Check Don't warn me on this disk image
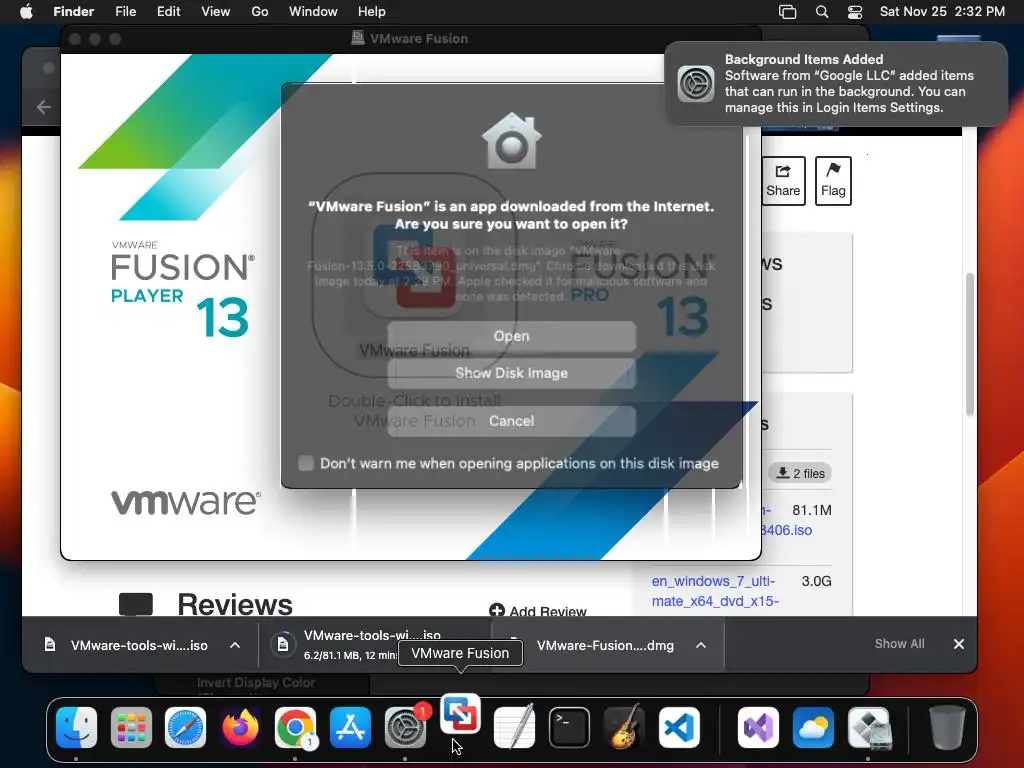1024x768 pixels. point(306,463)
